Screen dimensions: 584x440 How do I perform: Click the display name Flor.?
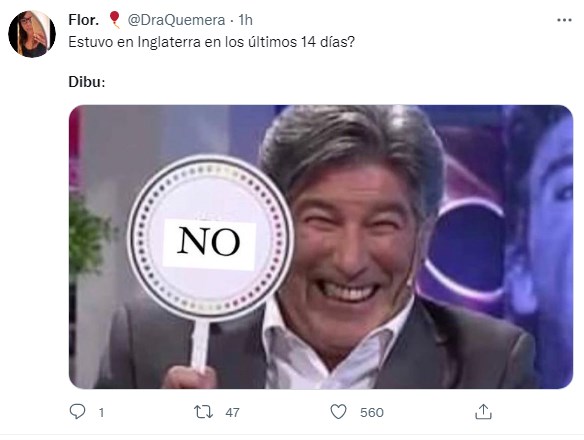point(84,20)
